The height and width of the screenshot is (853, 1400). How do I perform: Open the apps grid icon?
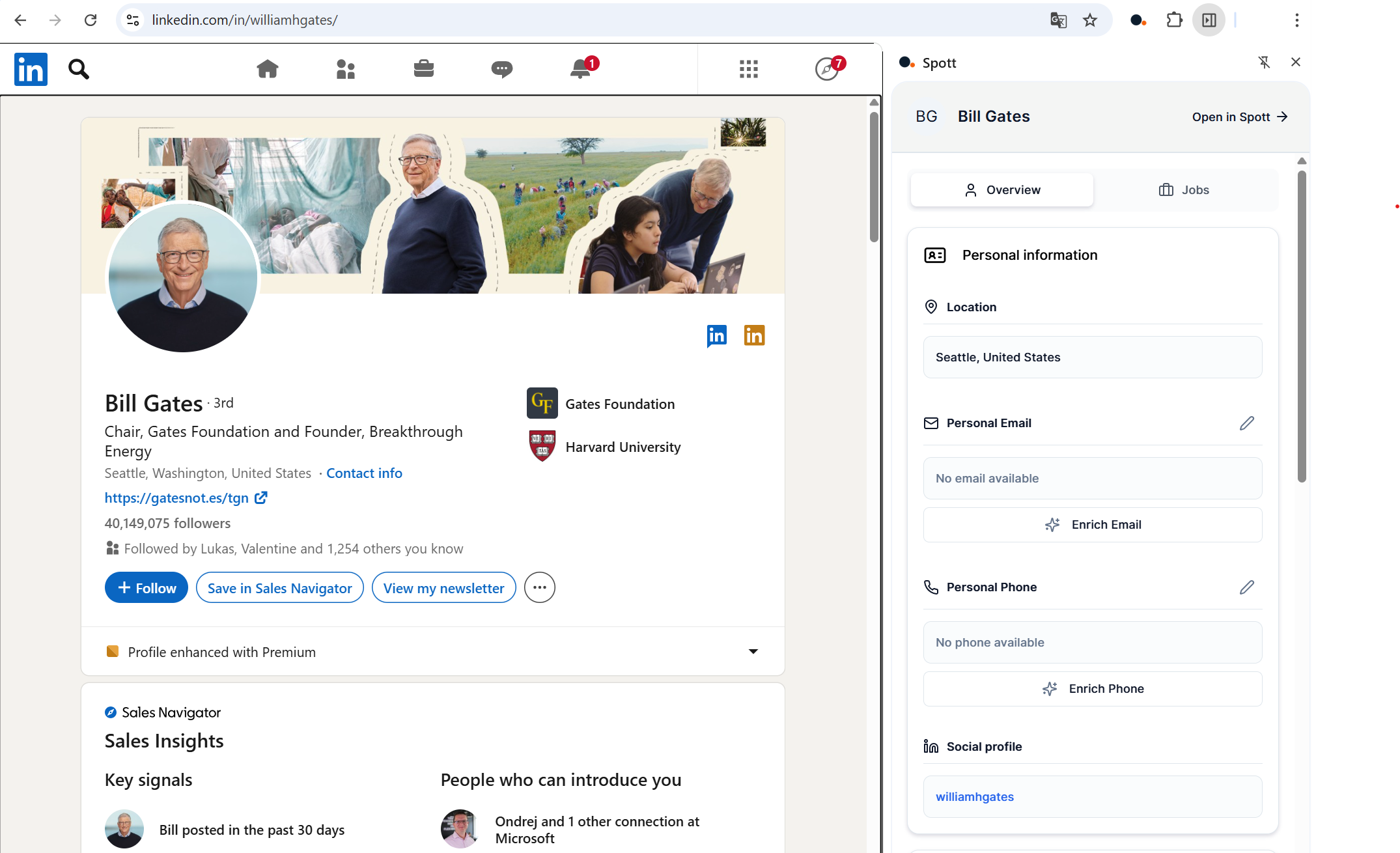click(x=749, y=69)
